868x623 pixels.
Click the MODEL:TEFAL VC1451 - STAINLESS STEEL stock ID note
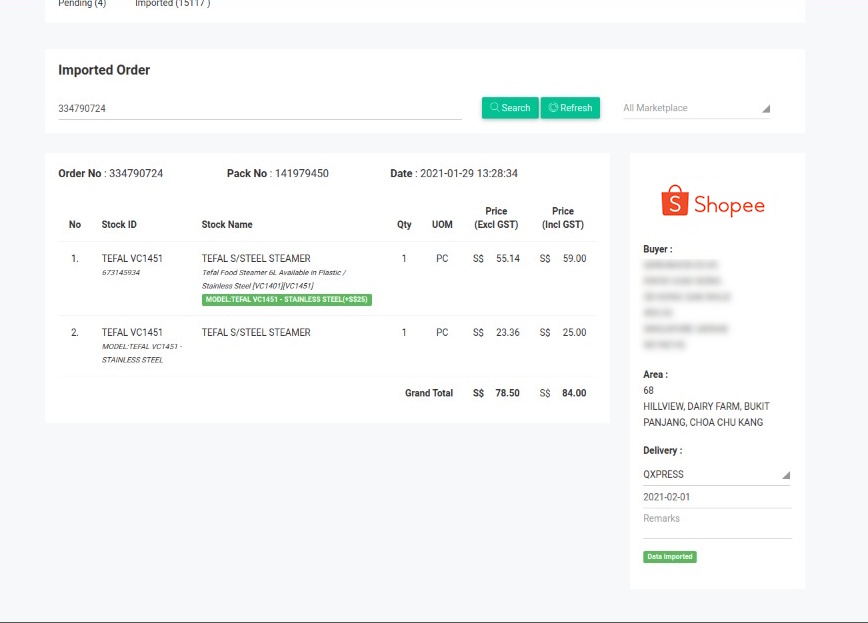pyautogui.click(x=142, y=353)
